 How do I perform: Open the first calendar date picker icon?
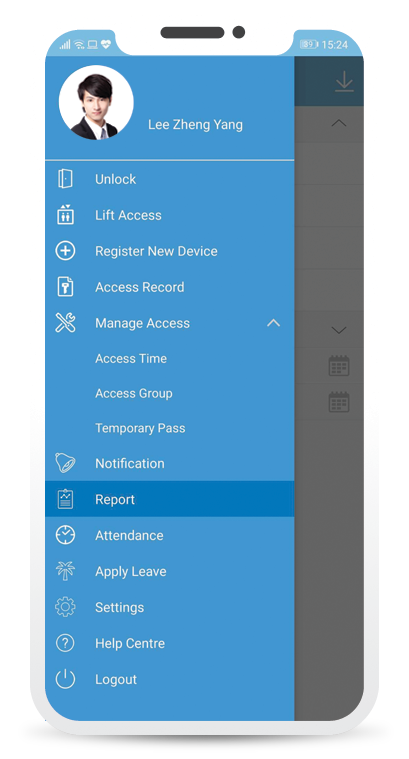(339, 365)
